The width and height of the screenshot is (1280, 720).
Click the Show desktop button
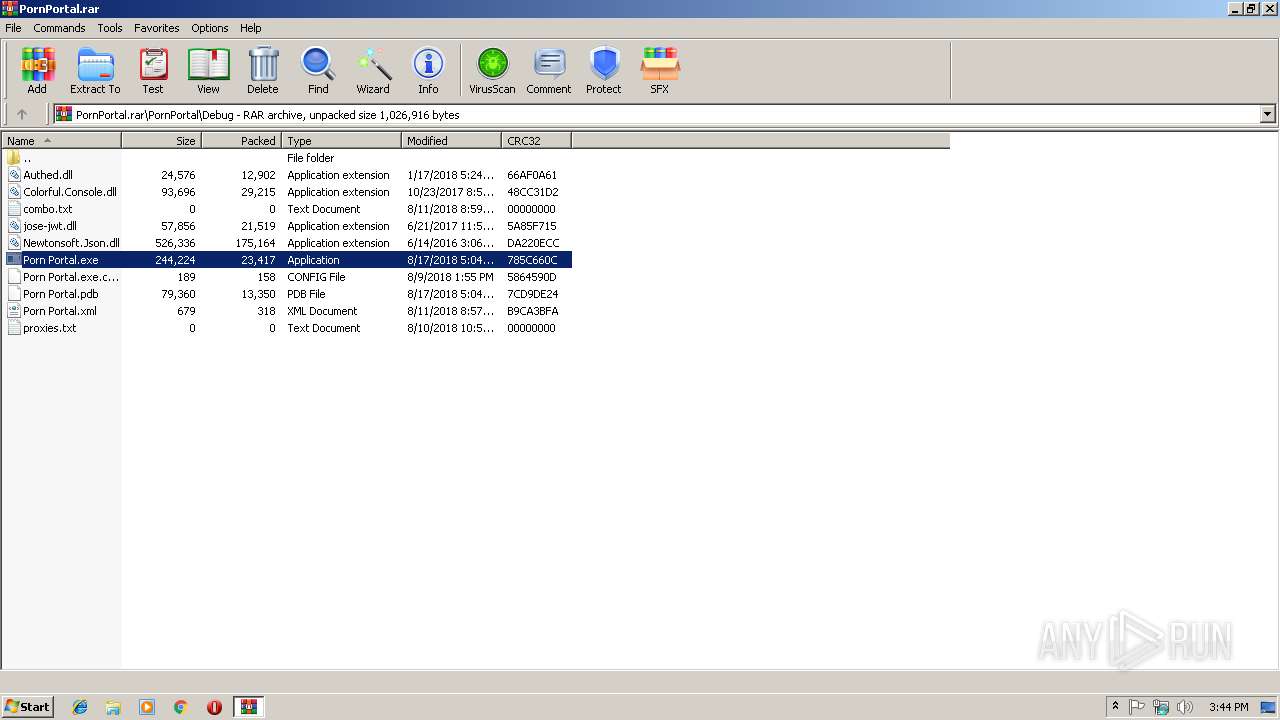point(1268,707)
